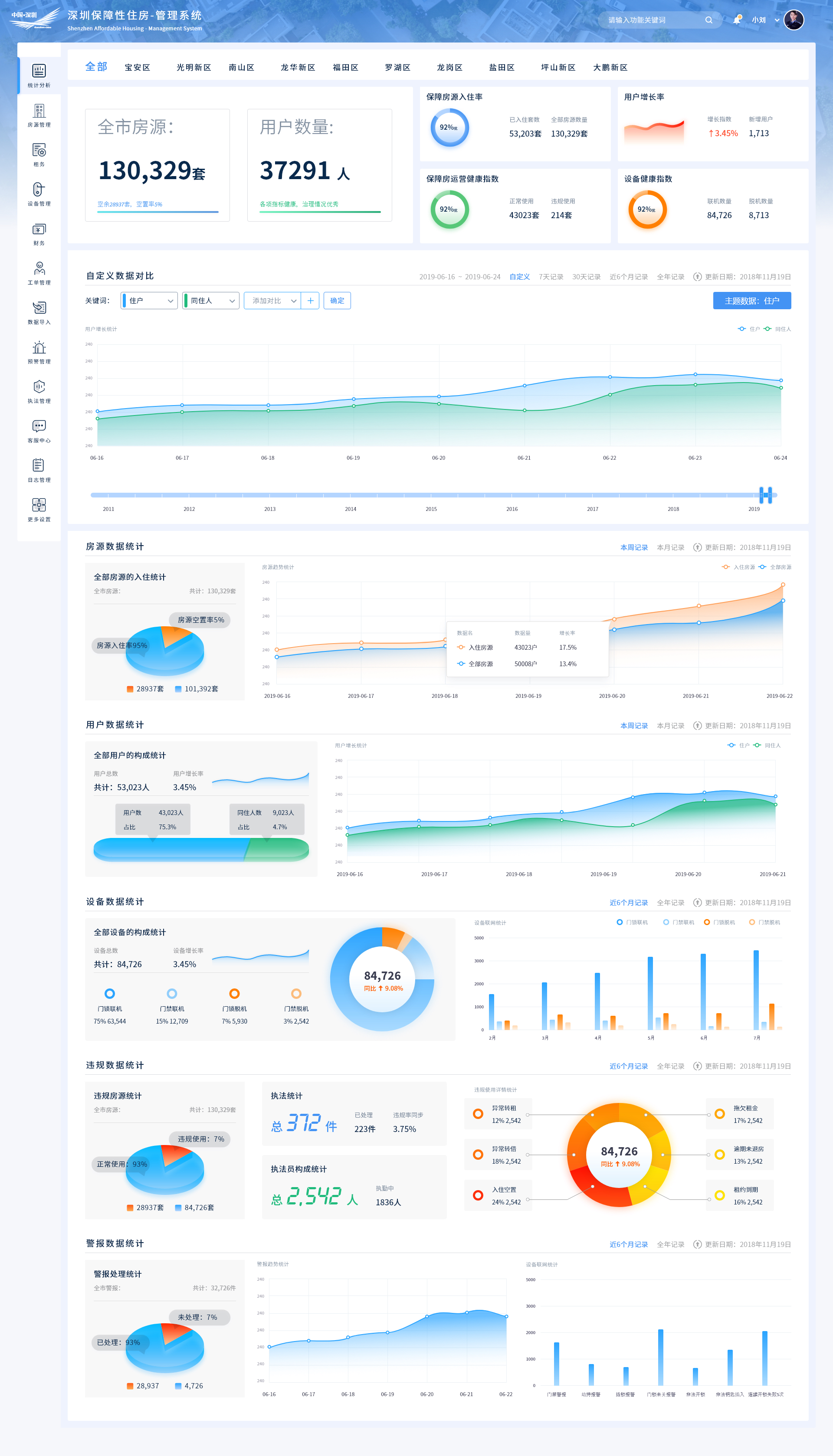
Task: Click the notification bell icon
Action: 736,20
